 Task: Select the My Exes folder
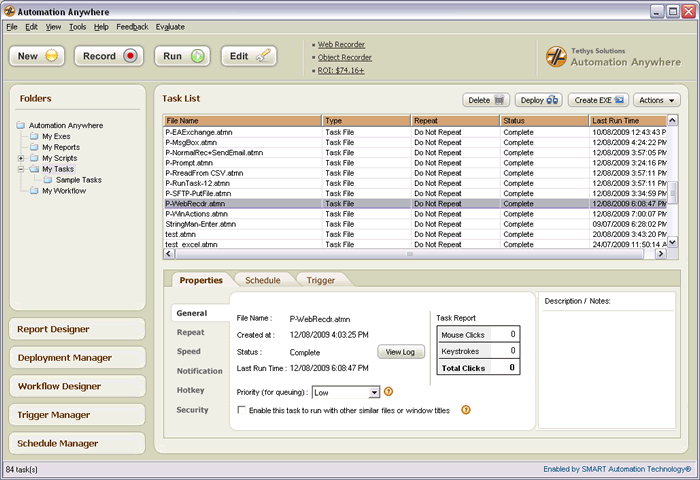tap(56, 136)
